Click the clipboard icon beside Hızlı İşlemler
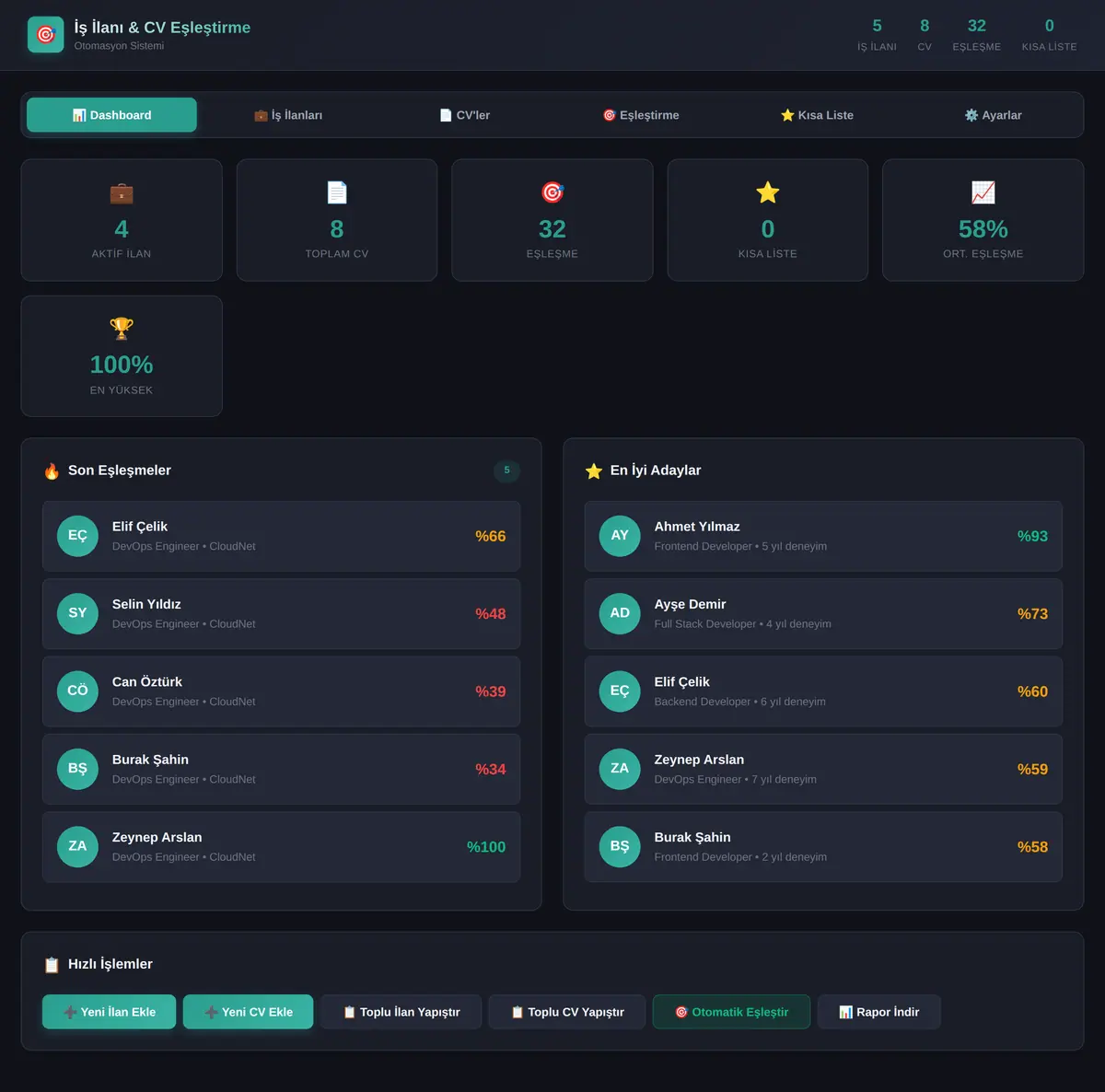The image size is (1105, 1092). click(x=52, y=965)
